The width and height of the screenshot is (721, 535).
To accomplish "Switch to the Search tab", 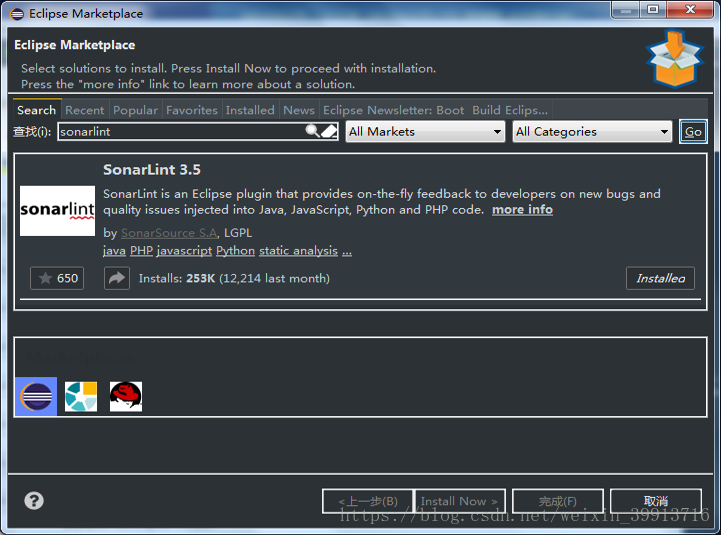I will 37,110.
